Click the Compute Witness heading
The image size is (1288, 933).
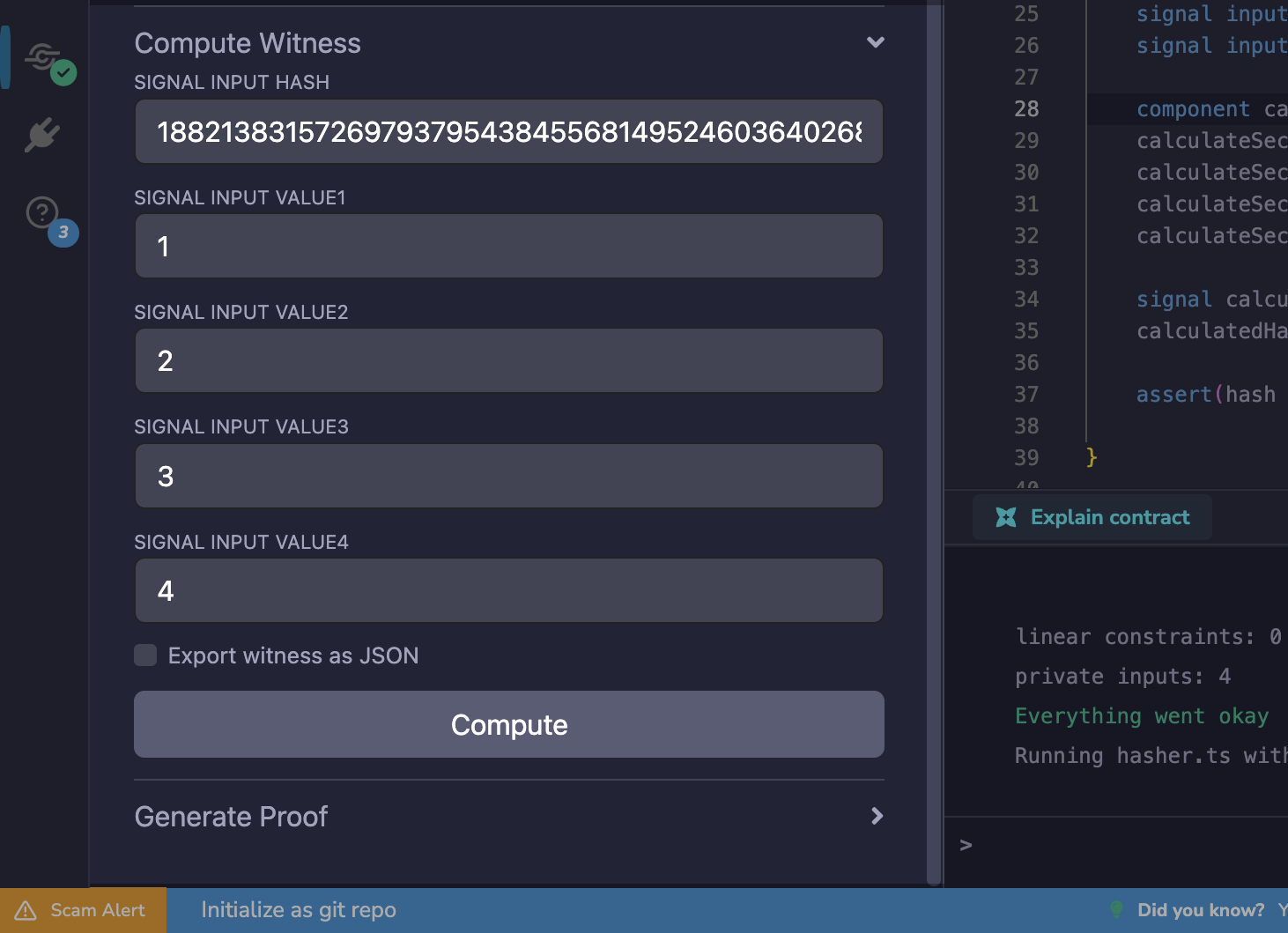(248, 43)
